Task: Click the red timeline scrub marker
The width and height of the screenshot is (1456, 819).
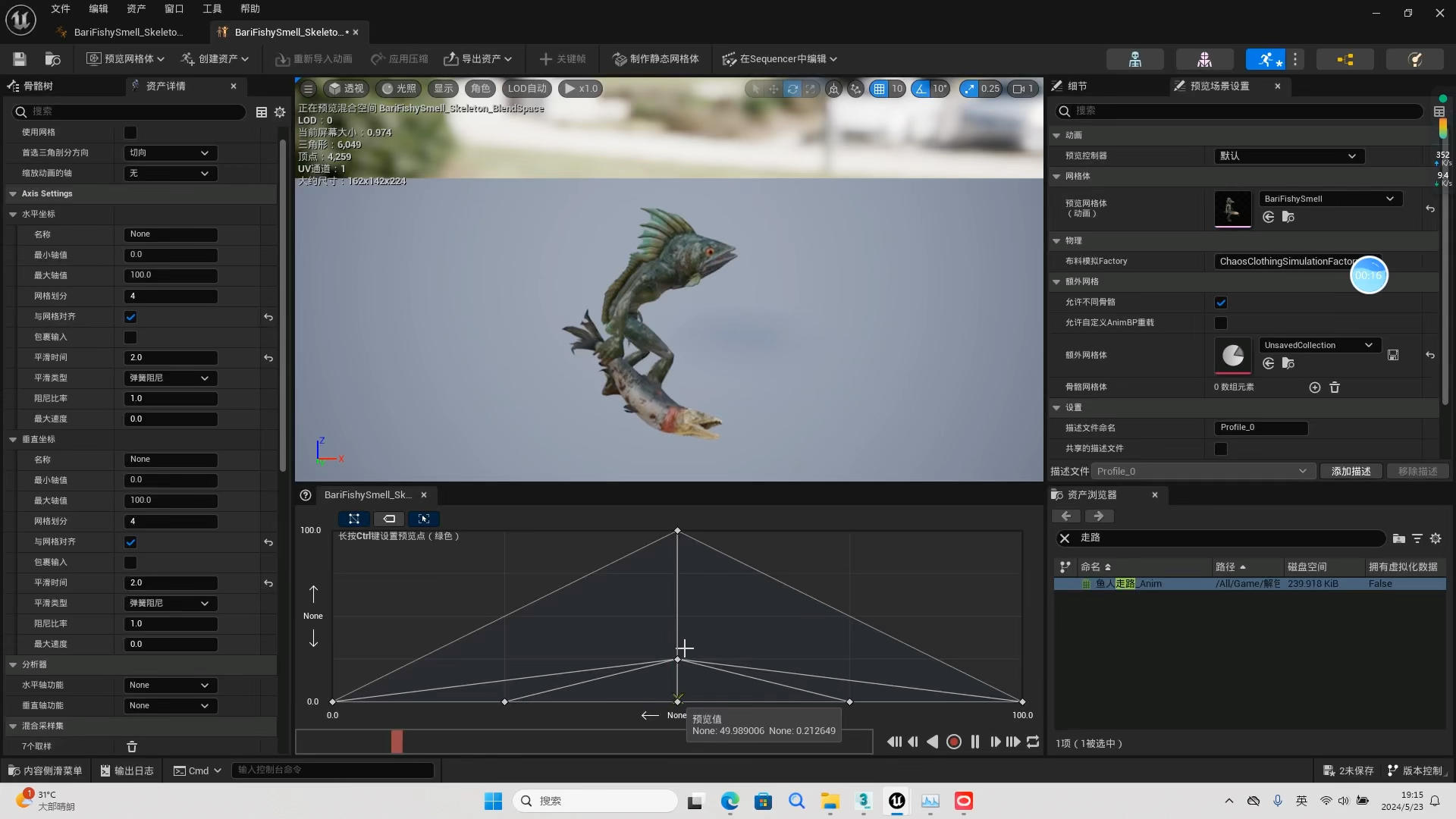Action: (397, 742)
